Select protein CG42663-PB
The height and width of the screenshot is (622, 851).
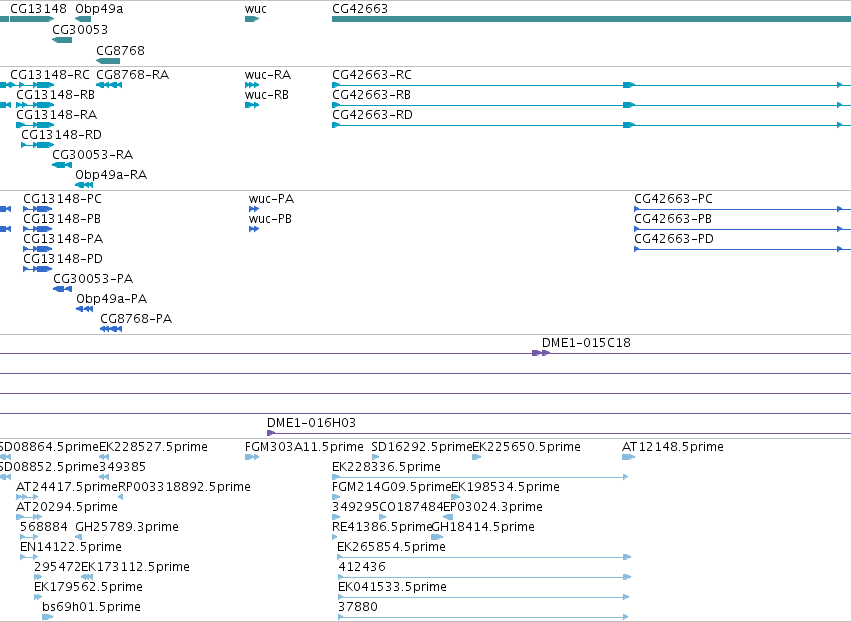coord(673,219)
